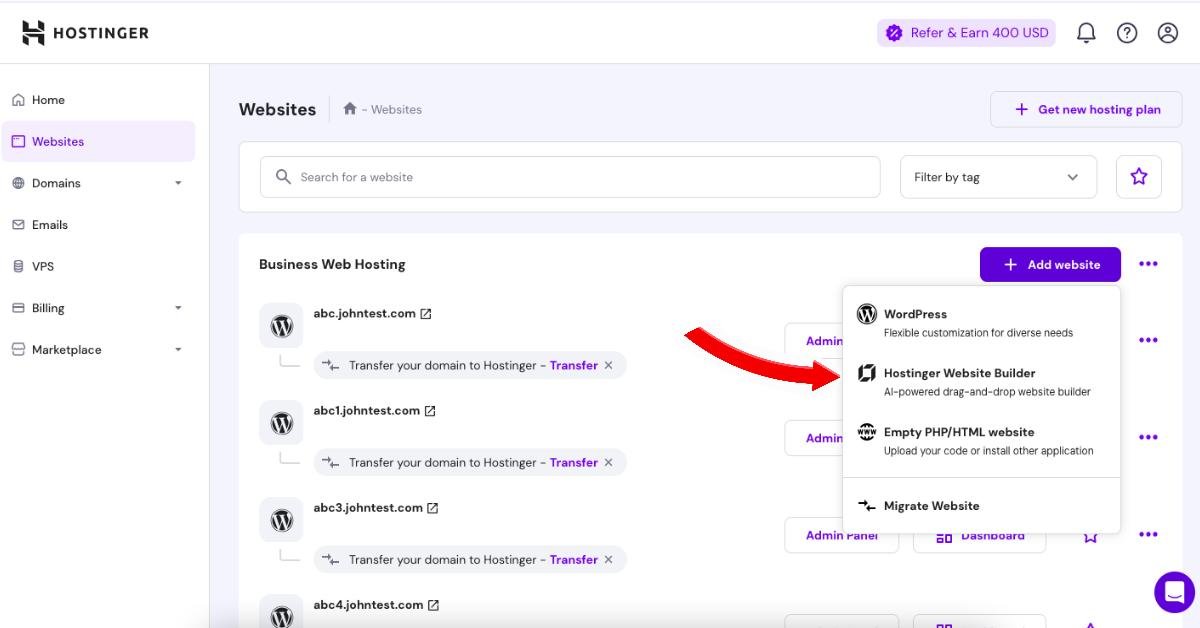Open abc1.johntest.com external link icon
The image size is (1200, 628).
430,411
